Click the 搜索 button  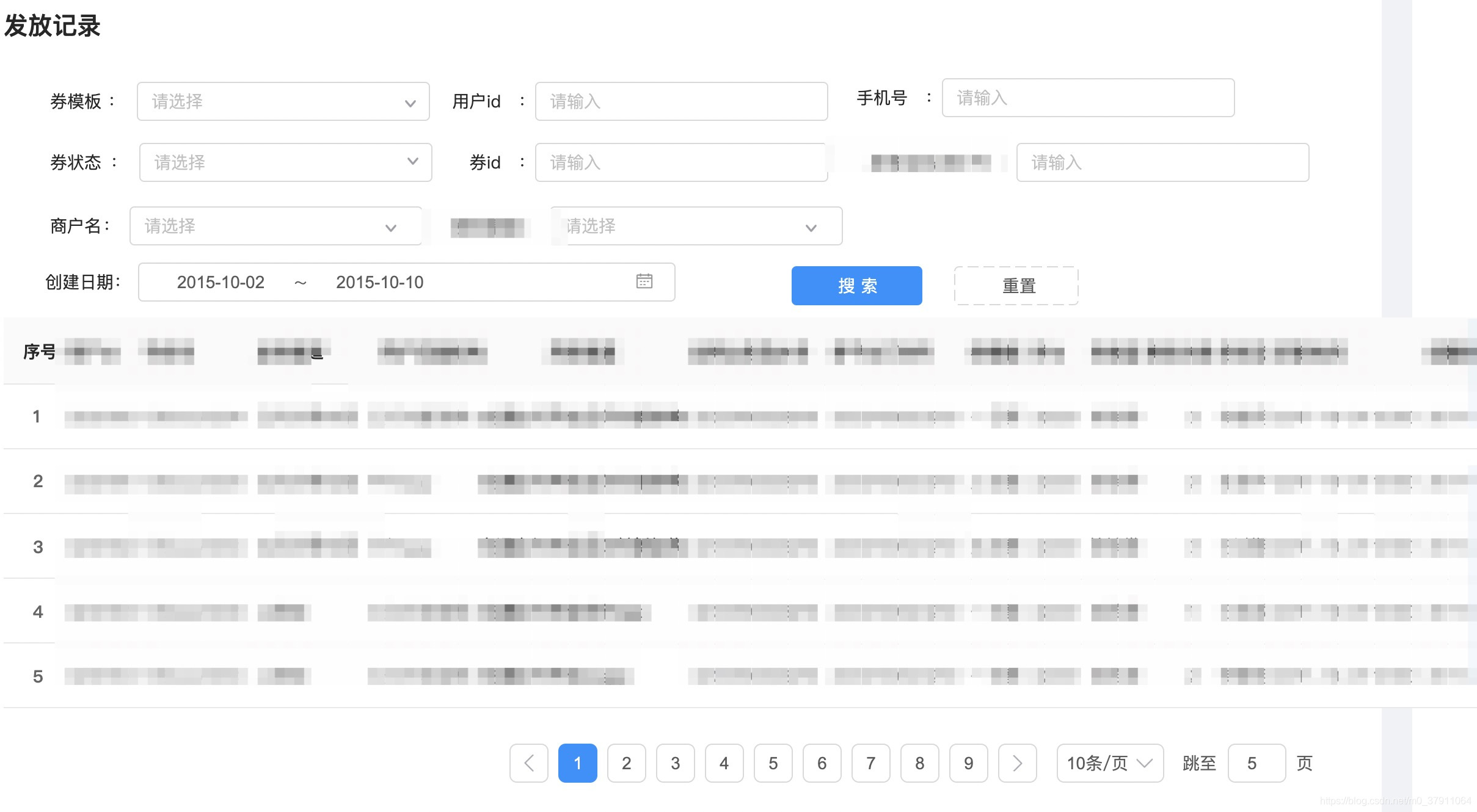pyautogui.click(x=856, y=286)
